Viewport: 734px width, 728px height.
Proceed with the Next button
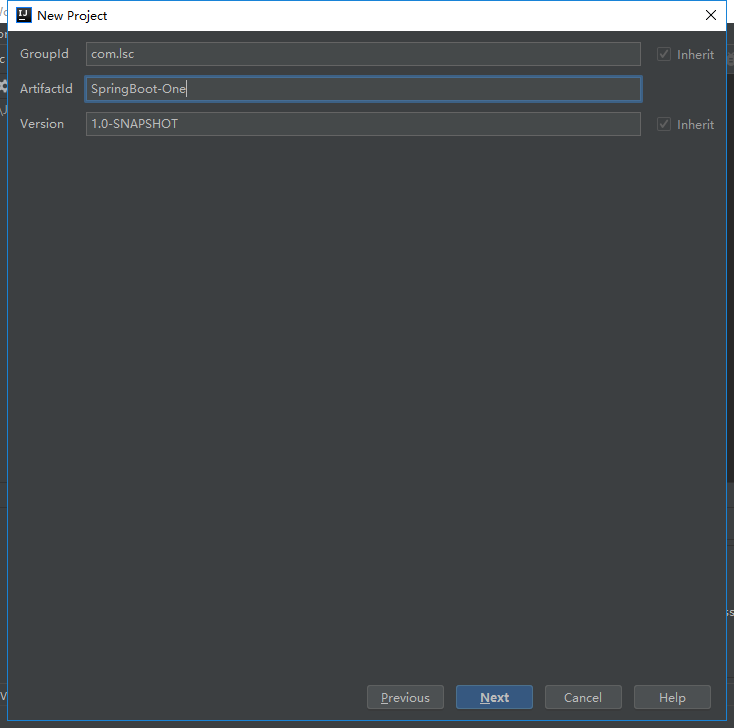[494, 697]
